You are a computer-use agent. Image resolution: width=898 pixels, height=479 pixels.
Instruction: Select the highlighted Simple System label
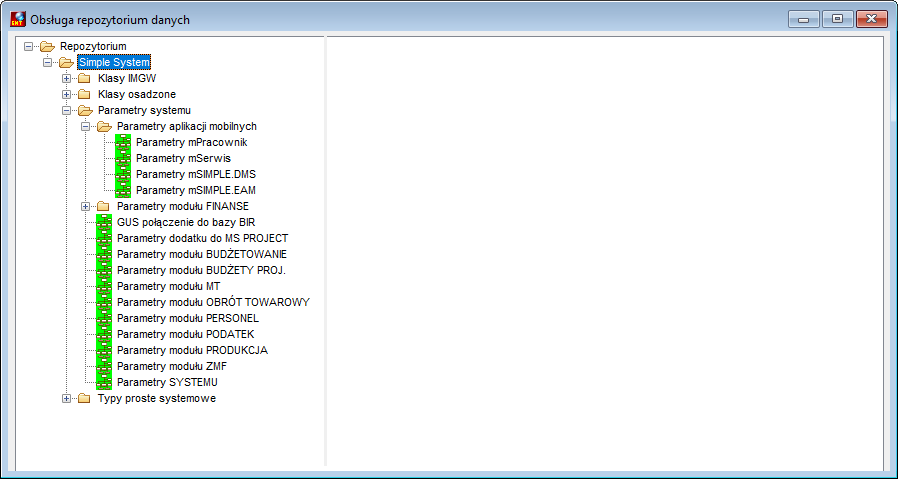coord(115,62)
